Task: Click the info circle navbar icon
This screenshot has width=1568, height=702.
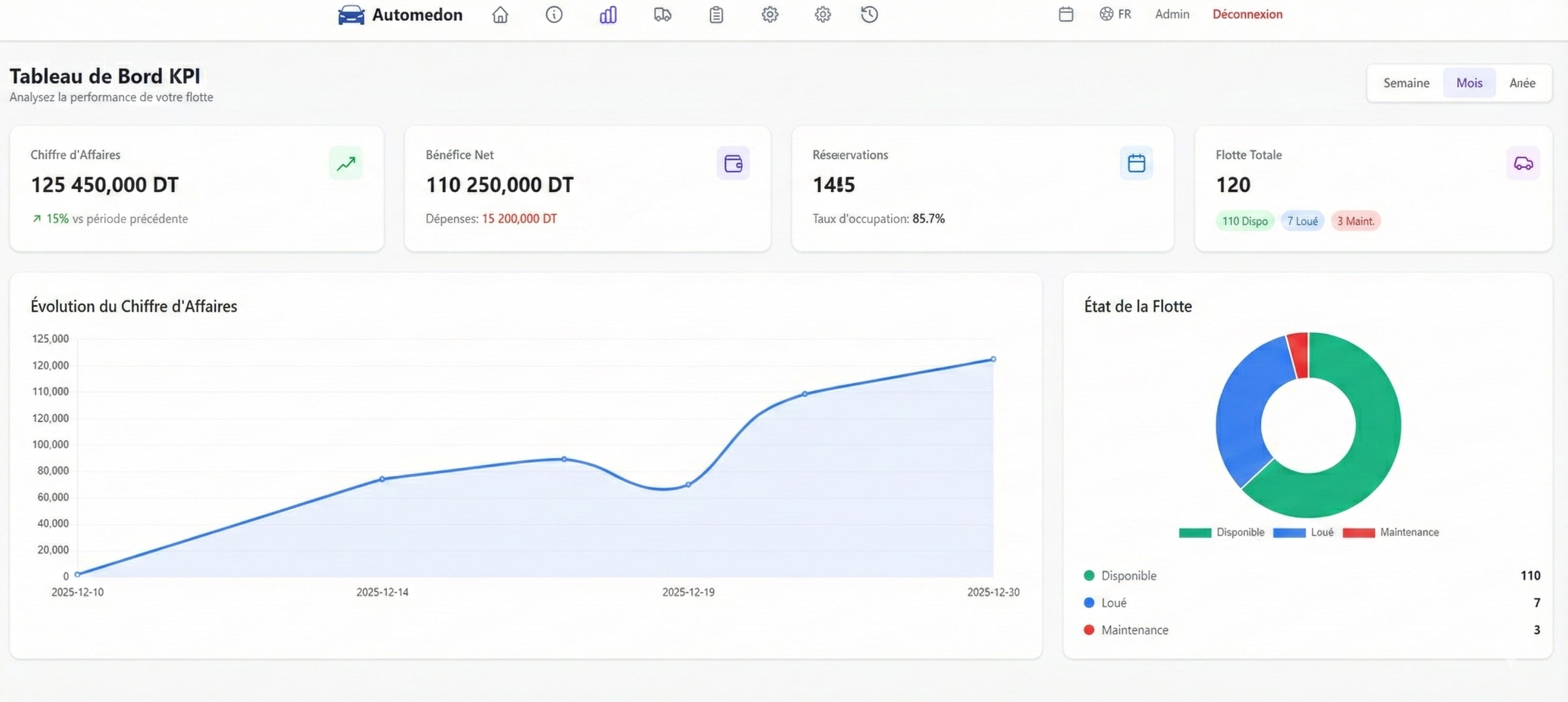Action: [553, 15]
